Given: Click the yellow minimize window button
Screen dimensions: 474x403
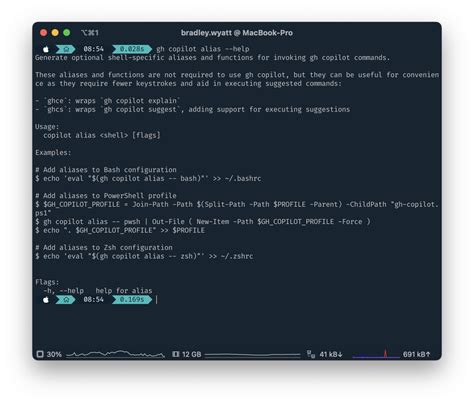Looking at the screenshot, I should (x=55, y=33).
